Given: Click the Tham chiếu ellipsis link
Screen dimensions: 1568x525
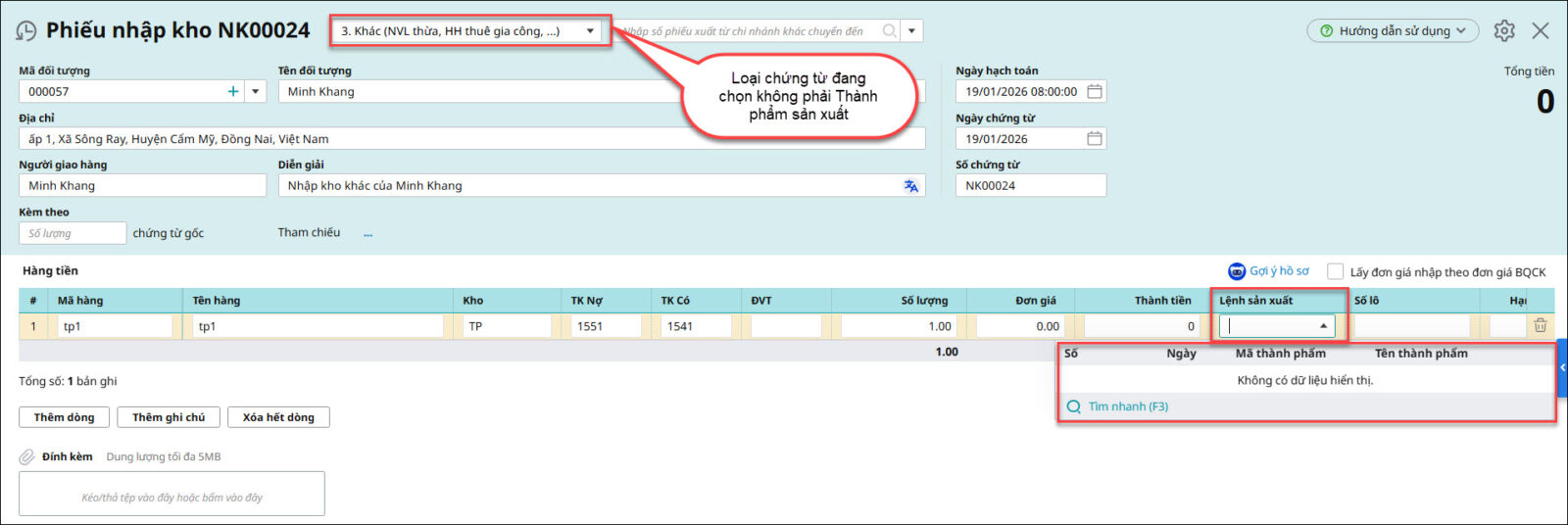Looking at the screenshot, I should (x=368, y=234).
